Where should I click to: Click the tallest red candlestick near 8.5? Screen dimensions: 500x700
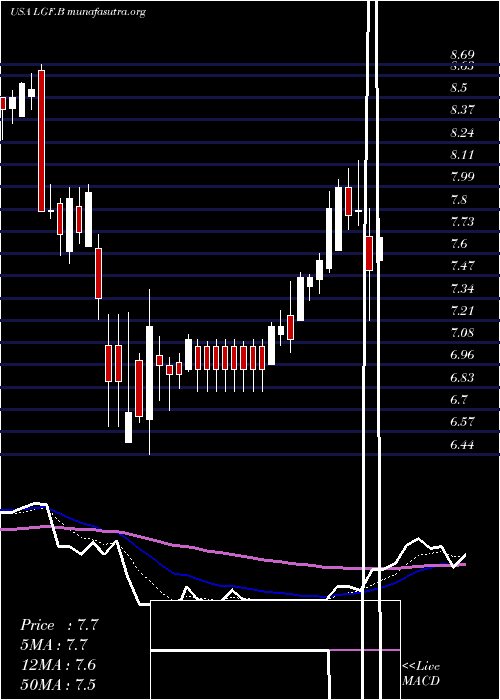[42, 141]
